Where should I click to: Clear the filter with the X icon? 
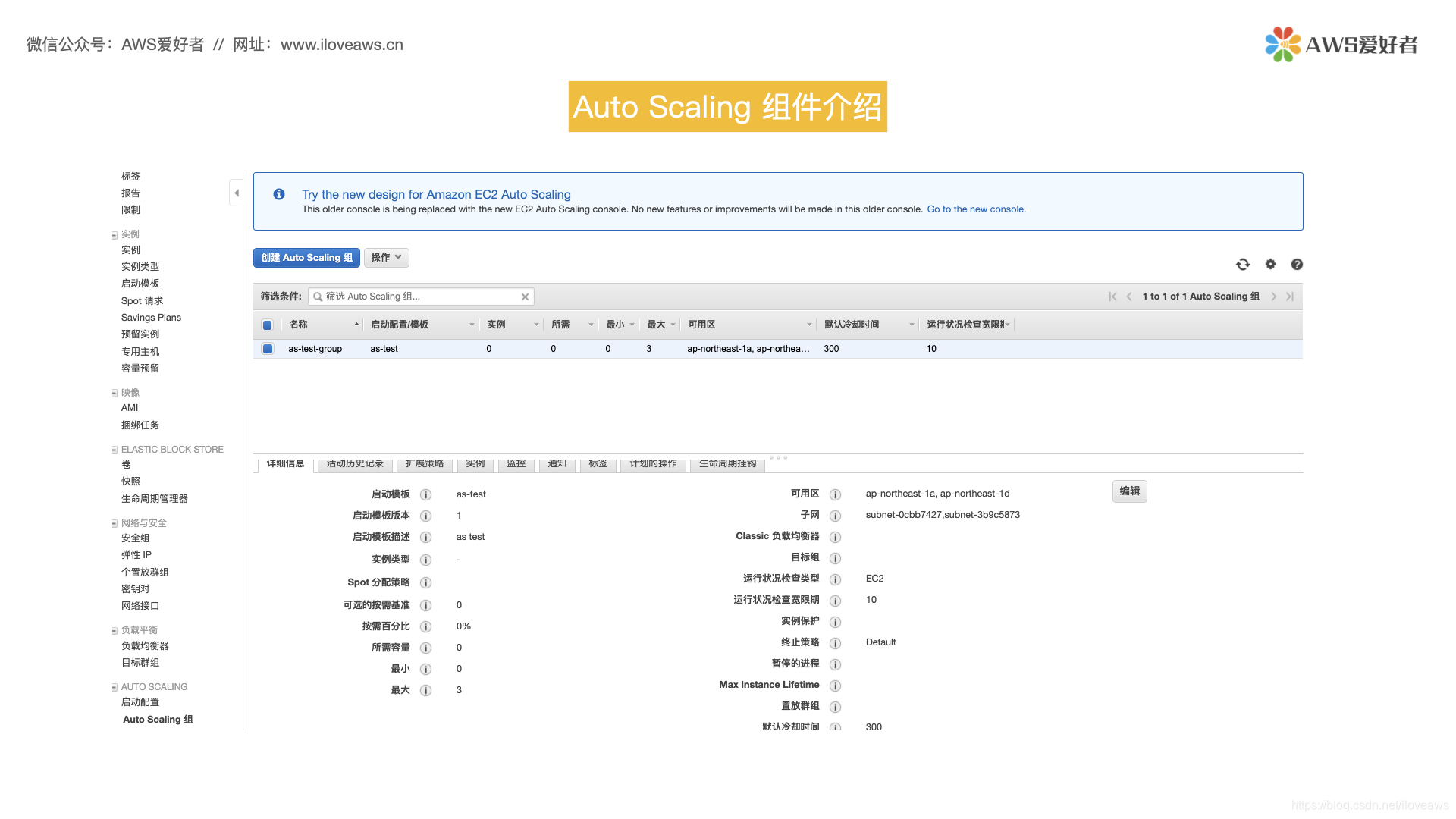point(525,297)
